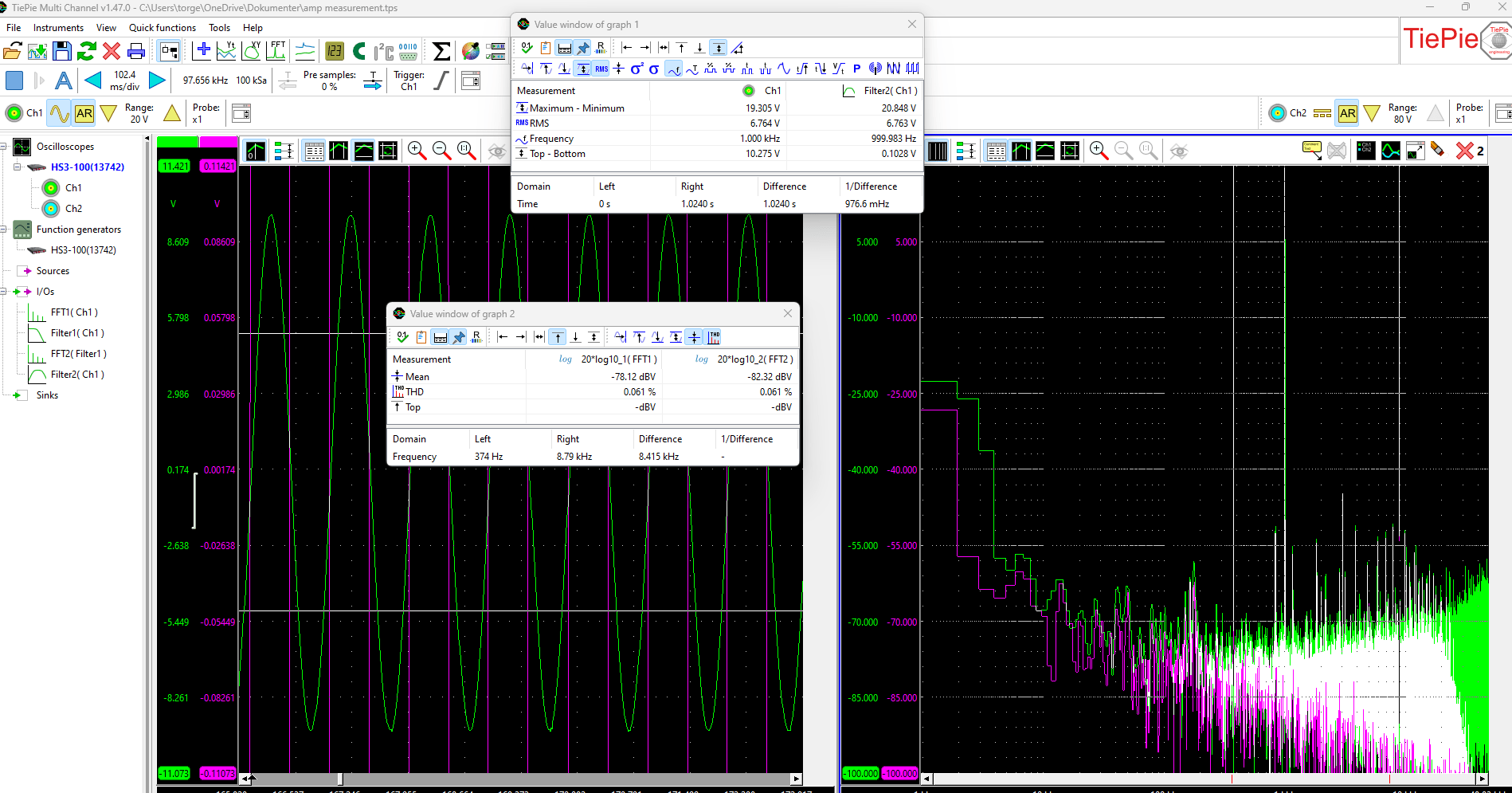The width and height of the screenshot is (1512, 793).
Task: Toggle Ch1 AC coupling sine icon
Action: 60,113
